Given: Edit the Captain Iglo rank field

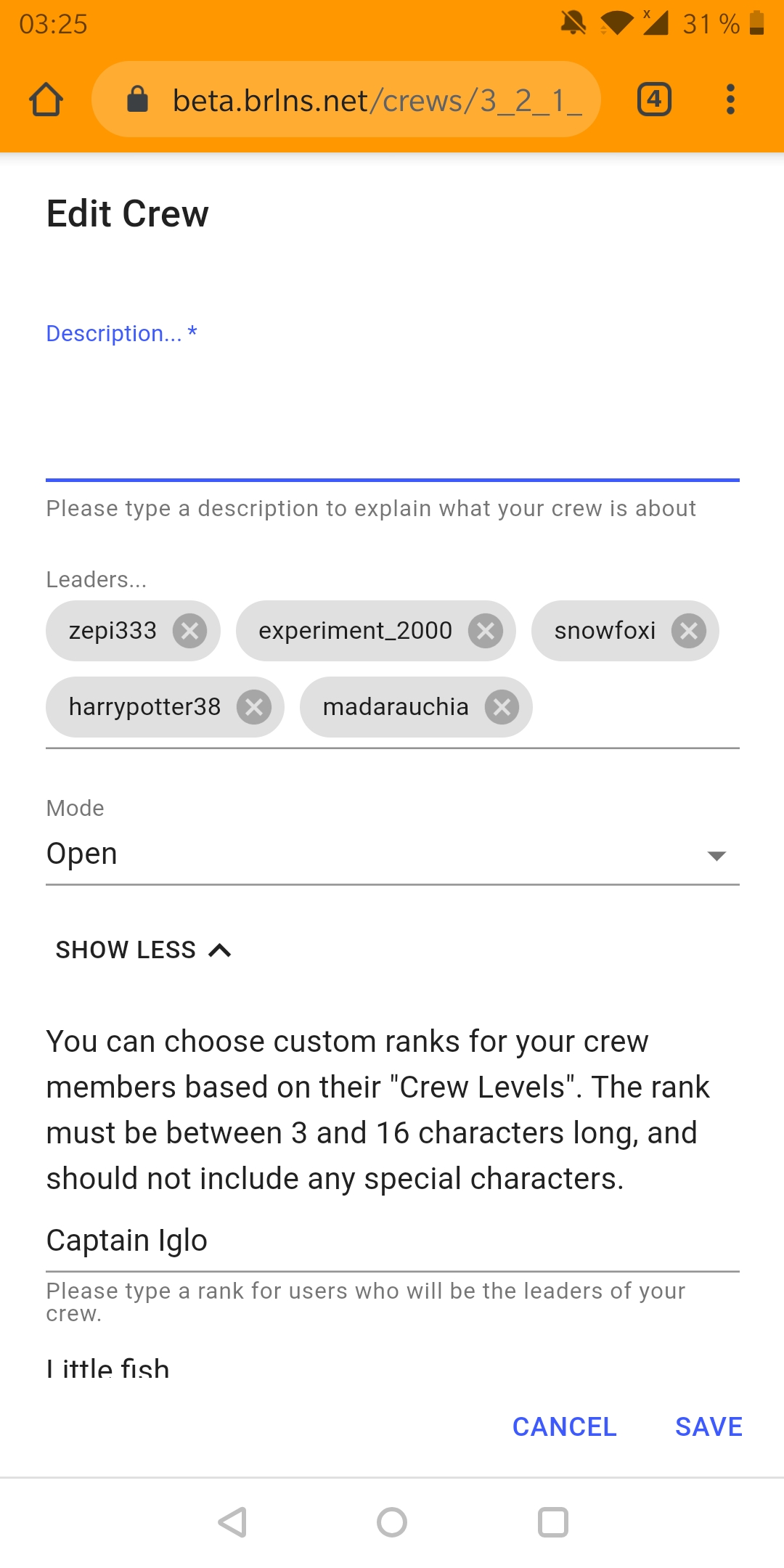Looking at the screenshot, I should click(393, 1241).
